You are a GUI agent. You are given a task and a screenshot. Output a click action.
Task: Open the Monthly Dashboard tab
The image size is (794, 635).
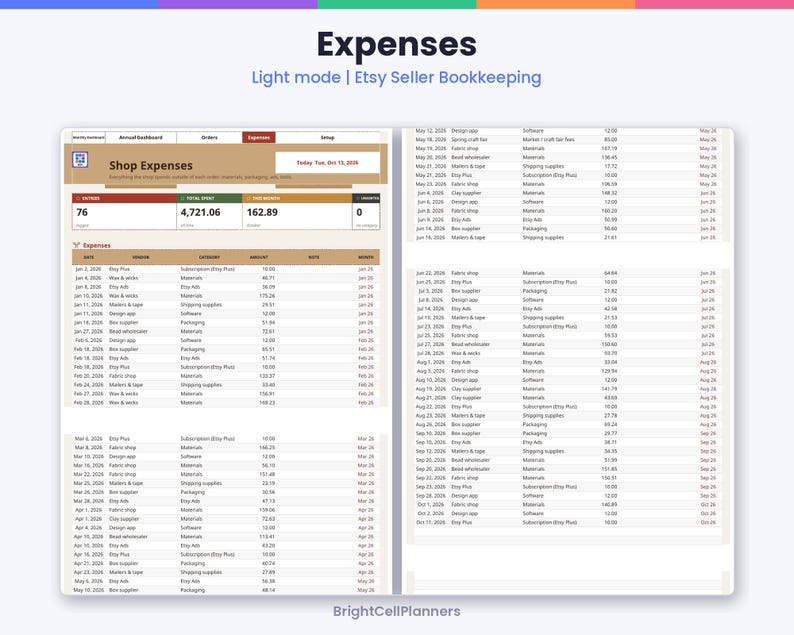tap(89, 137)
